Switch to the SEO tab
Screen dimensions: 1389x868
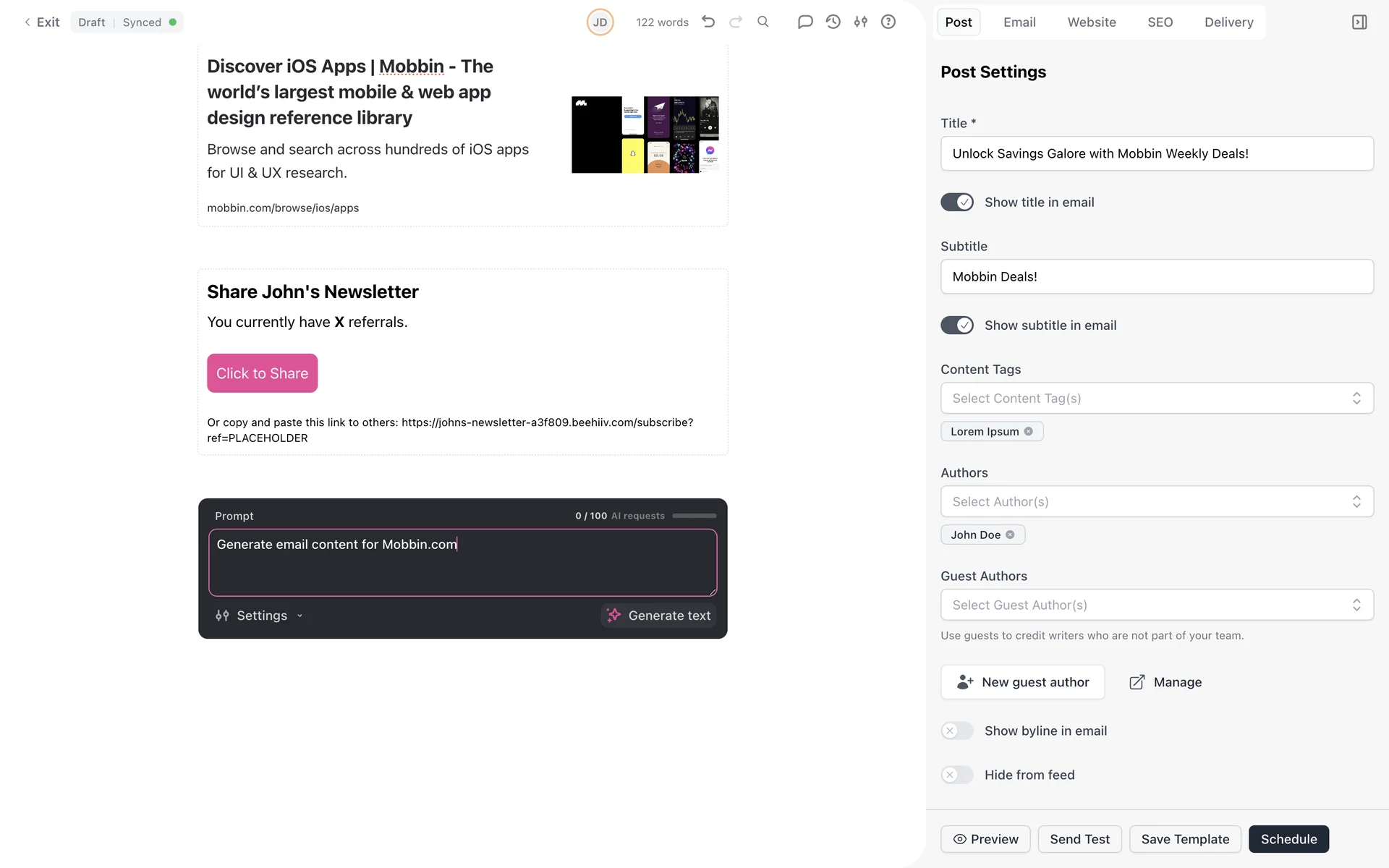click(1160, 22)
